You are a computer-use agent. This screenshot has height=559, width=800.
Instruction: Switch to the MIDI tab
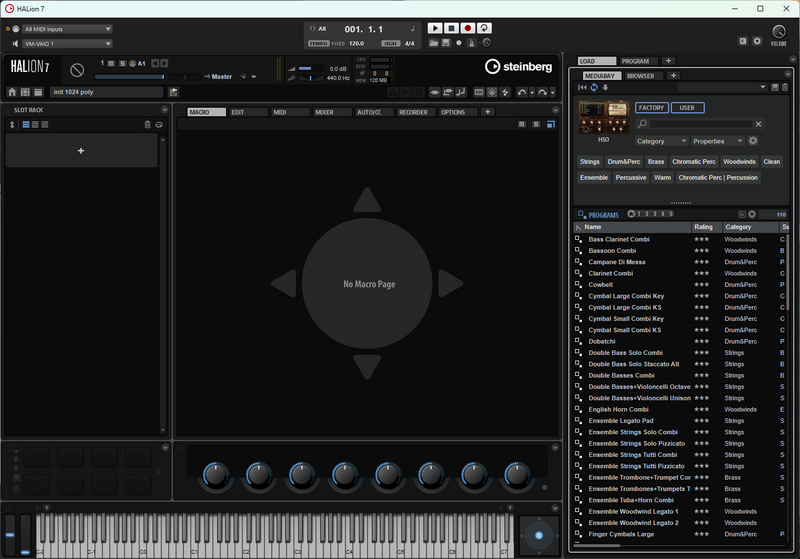pyautogui.click(x=290, y=112)
